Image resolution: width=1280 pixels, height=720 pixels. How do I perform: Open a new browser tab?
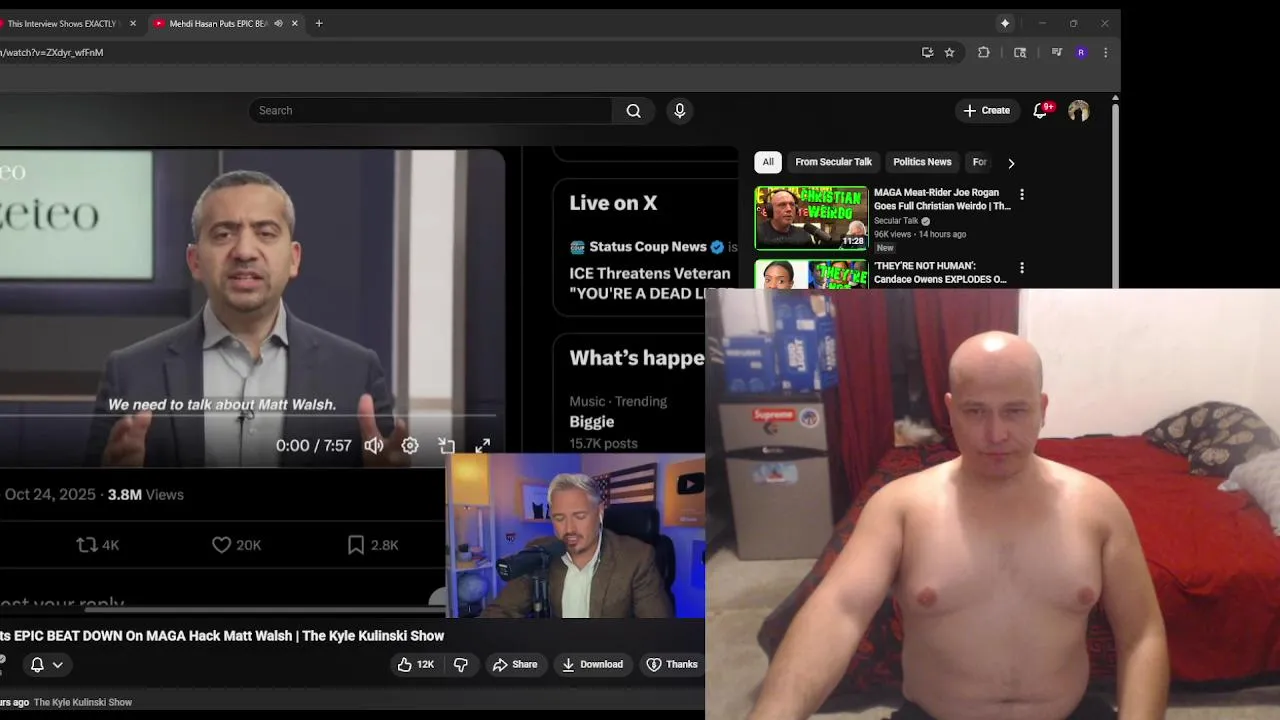pyautogui.click(x=319, y=24)
